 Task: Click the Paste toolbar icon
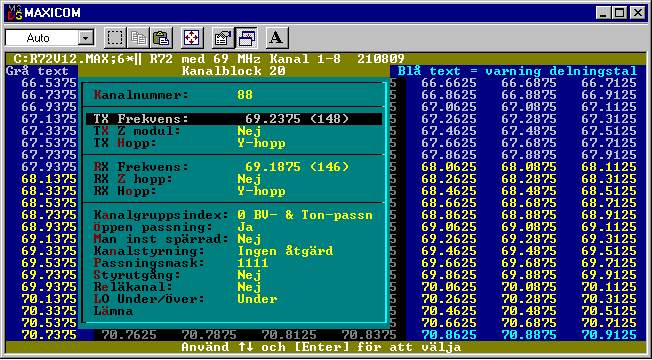pyautogui.click(x=161, y=38)
